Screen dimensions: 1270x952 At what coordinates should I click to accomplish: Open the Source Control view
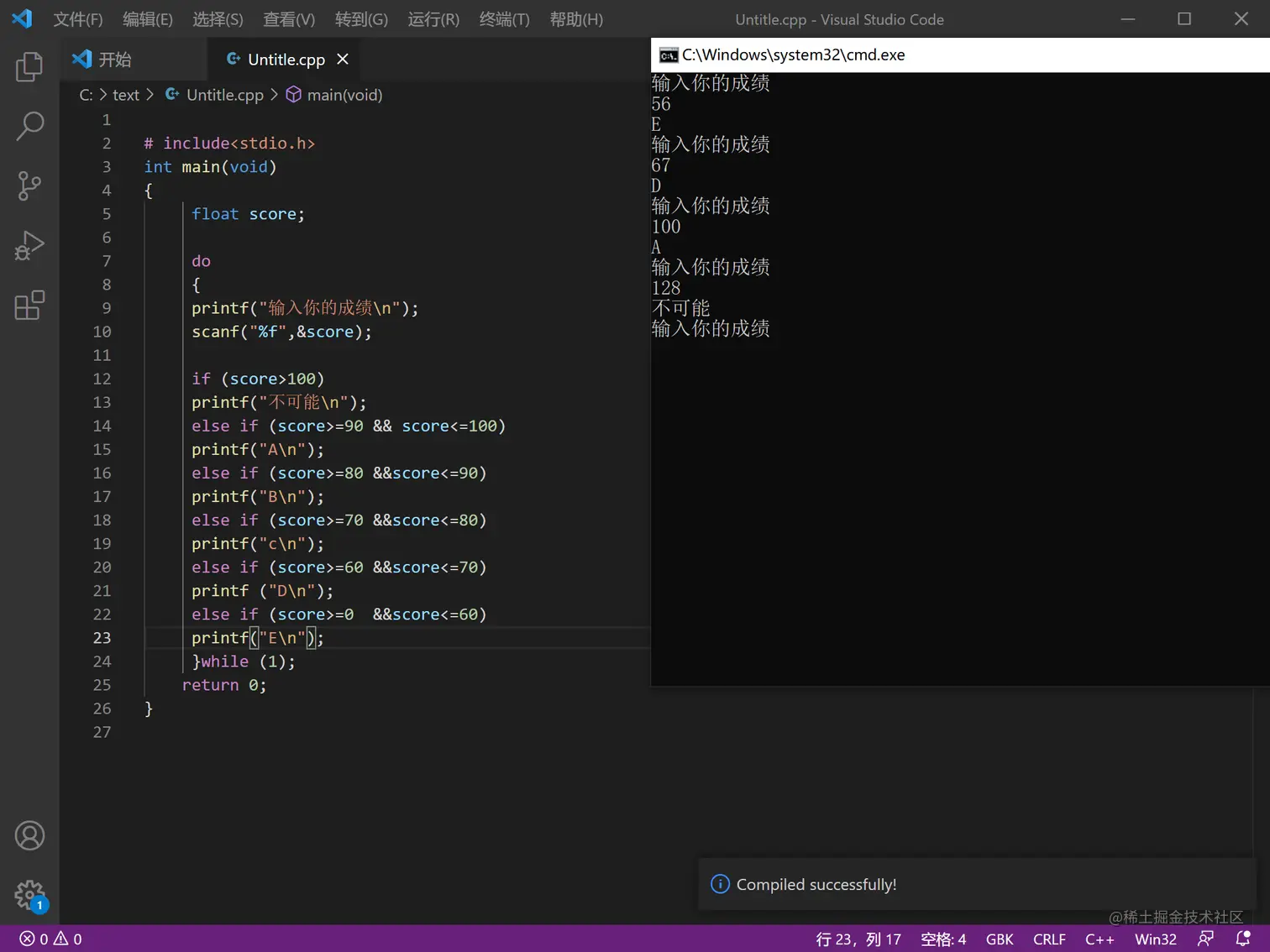[x=29, y=186]
